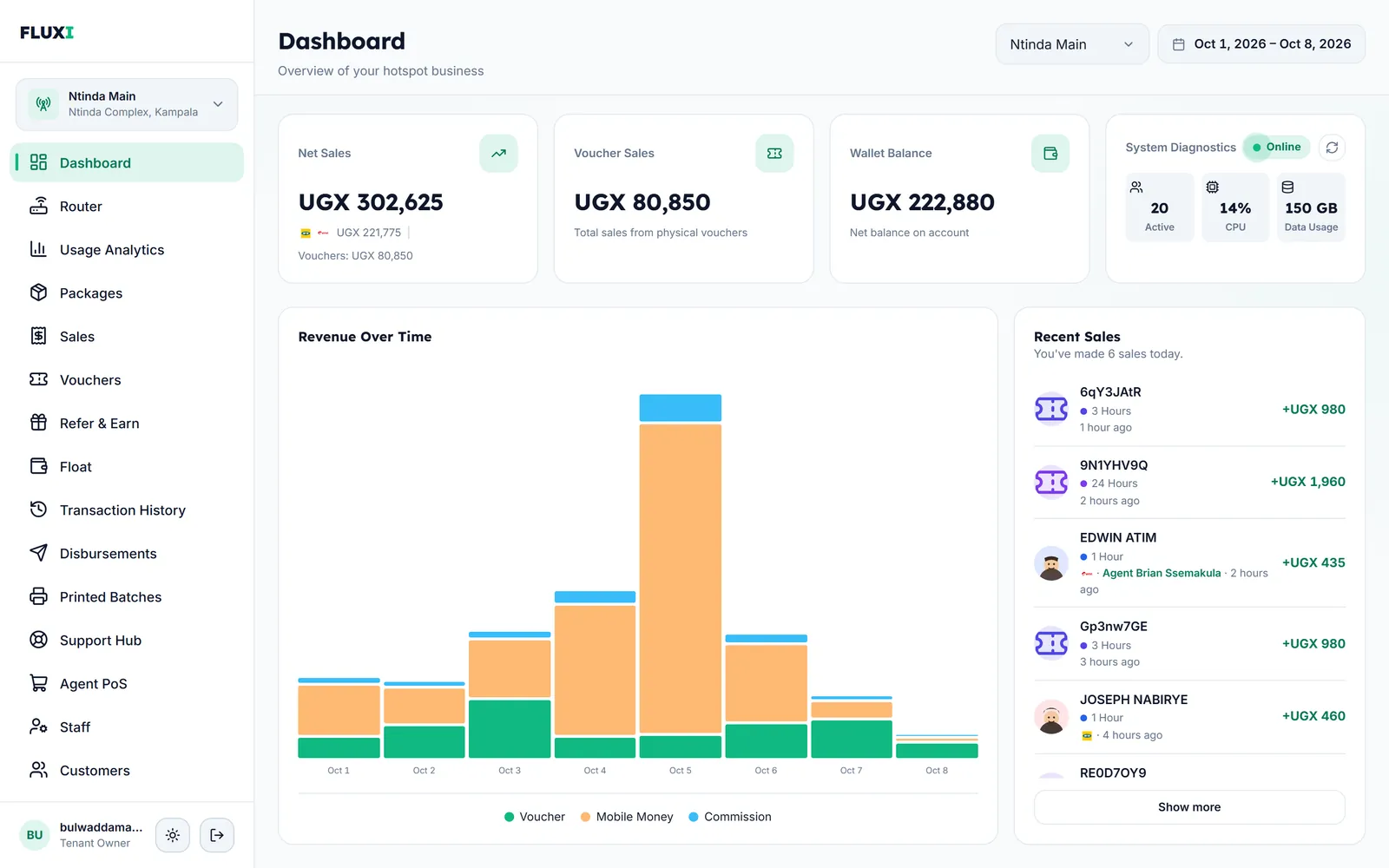Click the Online status badge
1389x868 pixels.
[1276, 148]
